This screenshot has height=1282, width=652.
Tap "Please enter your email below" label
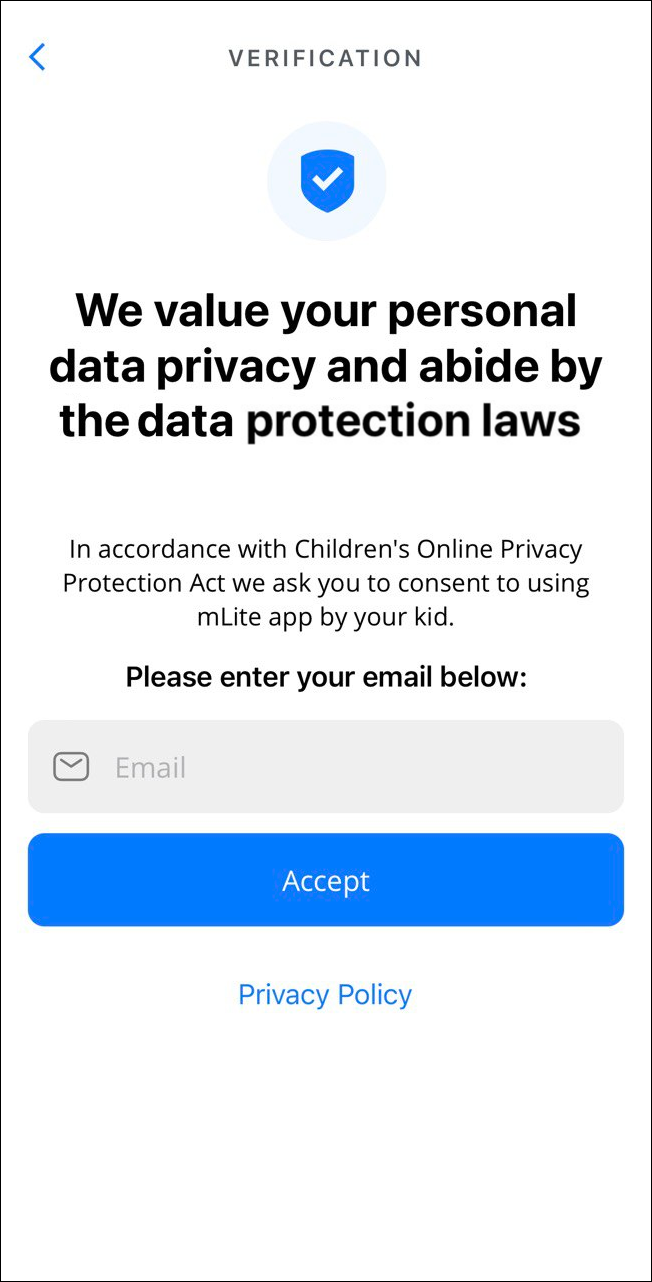tap(326, 678)
